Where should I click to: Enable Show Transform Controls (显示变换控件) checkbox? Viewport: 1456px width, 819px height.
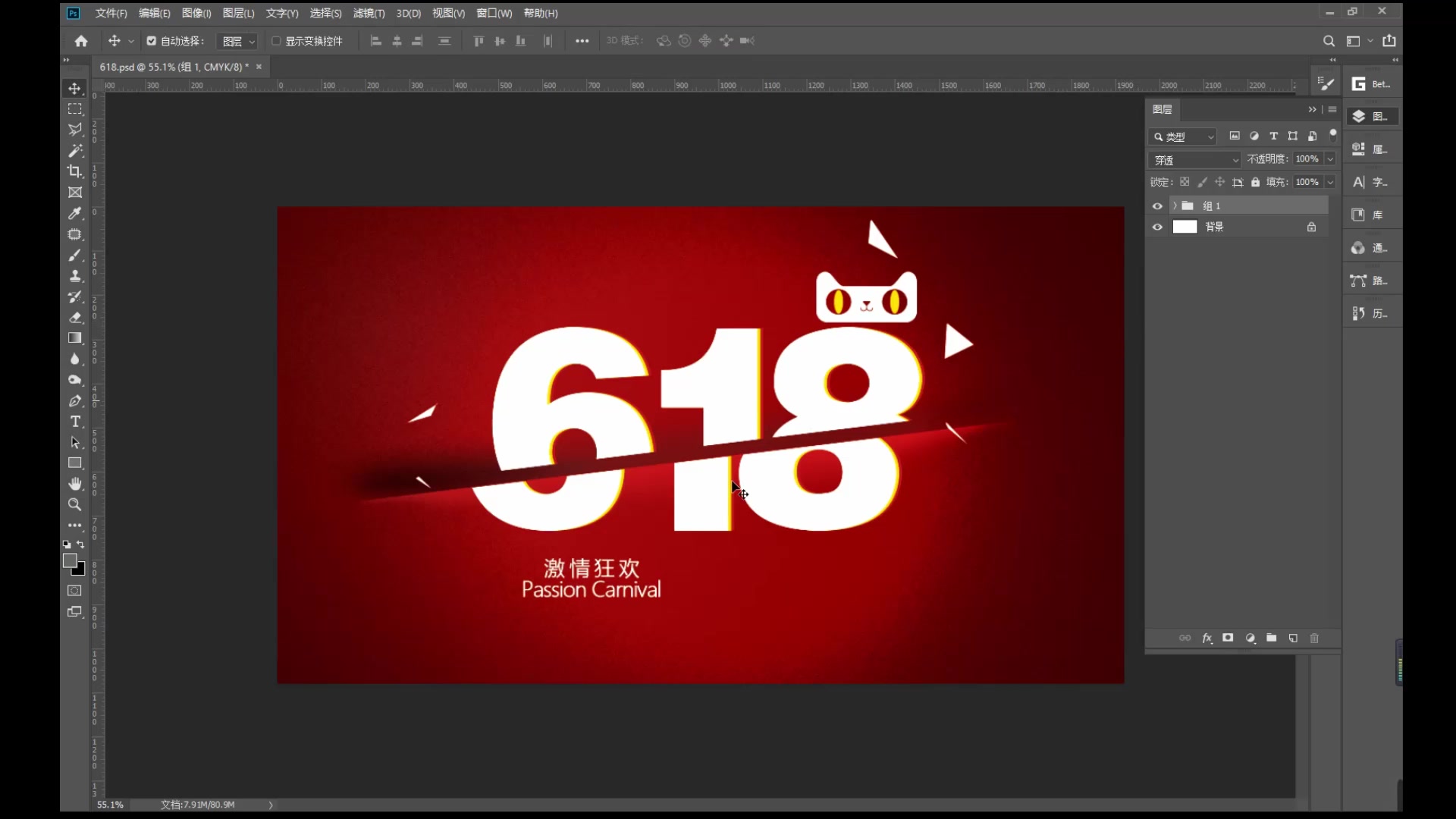click(276, 41)
